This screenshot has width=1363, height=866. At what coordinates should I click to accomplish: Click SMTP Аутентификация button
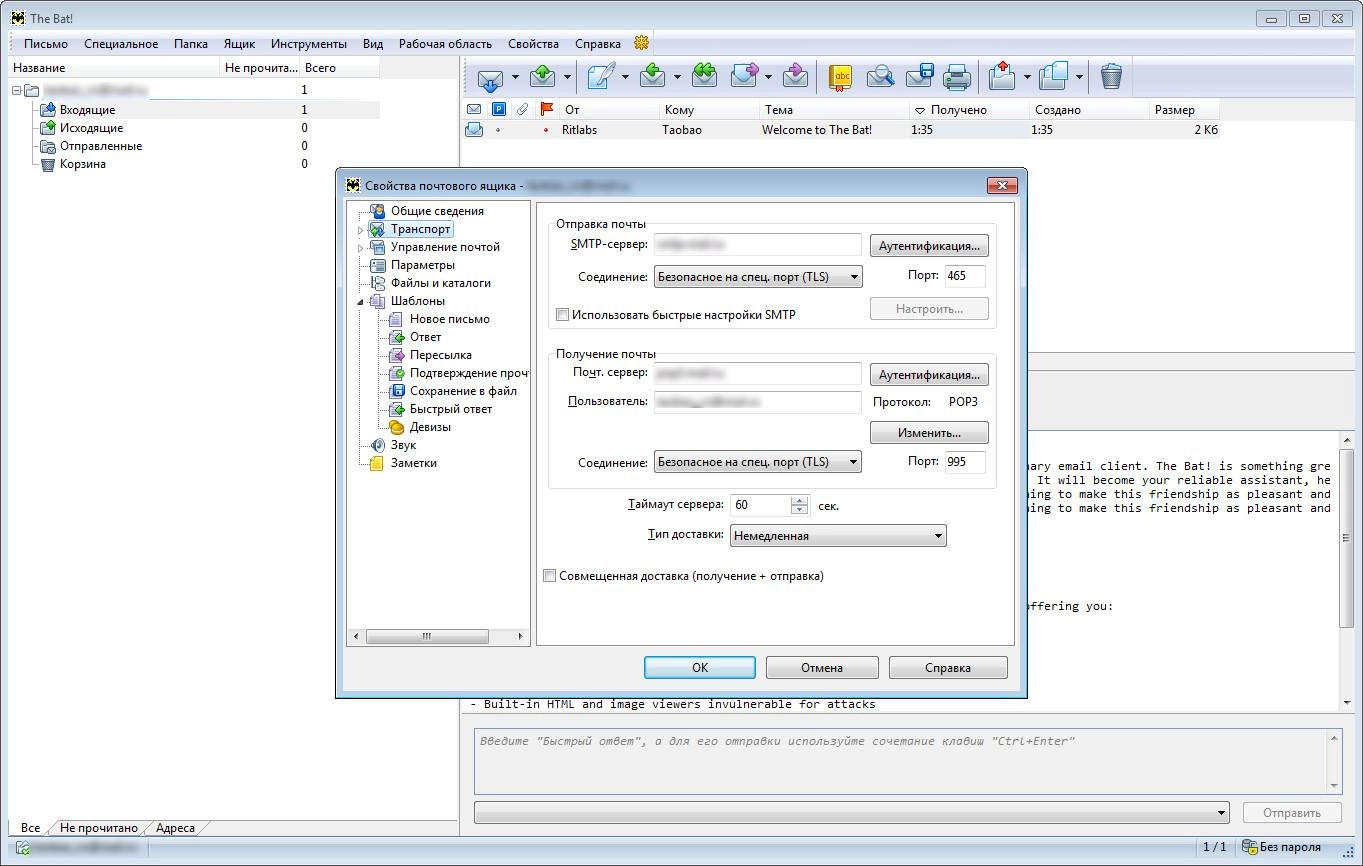pos(929,245)
